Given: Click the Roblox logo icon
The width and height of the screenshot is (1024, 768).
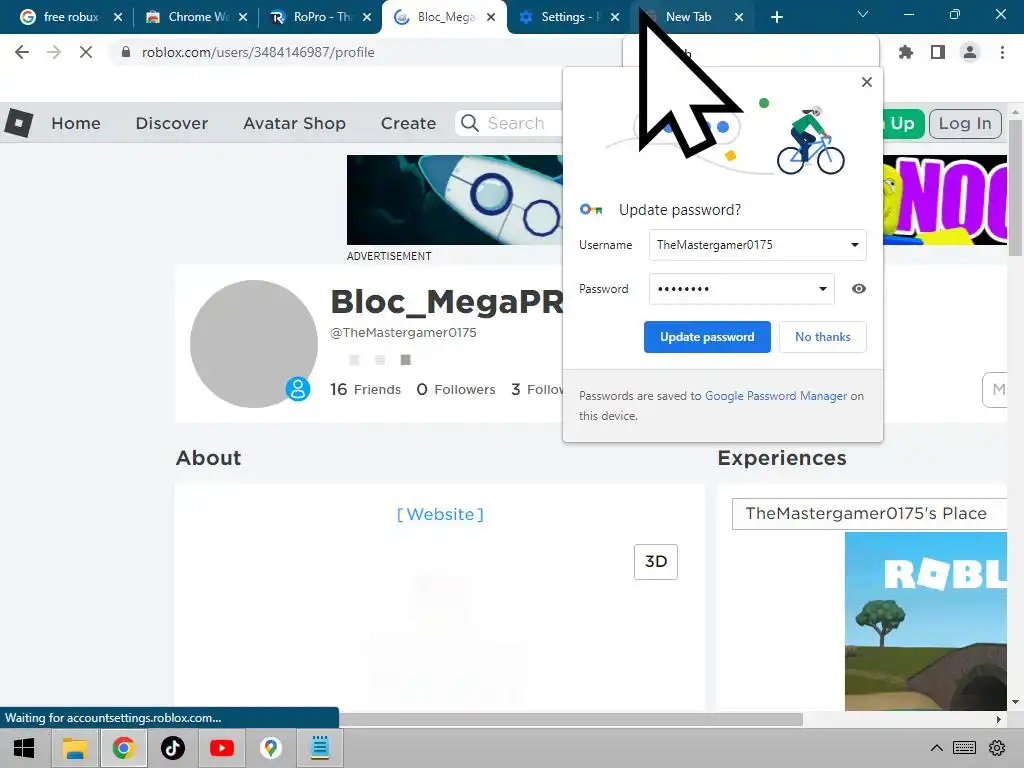Looking at the screenshot, I should tap(18, 123).
